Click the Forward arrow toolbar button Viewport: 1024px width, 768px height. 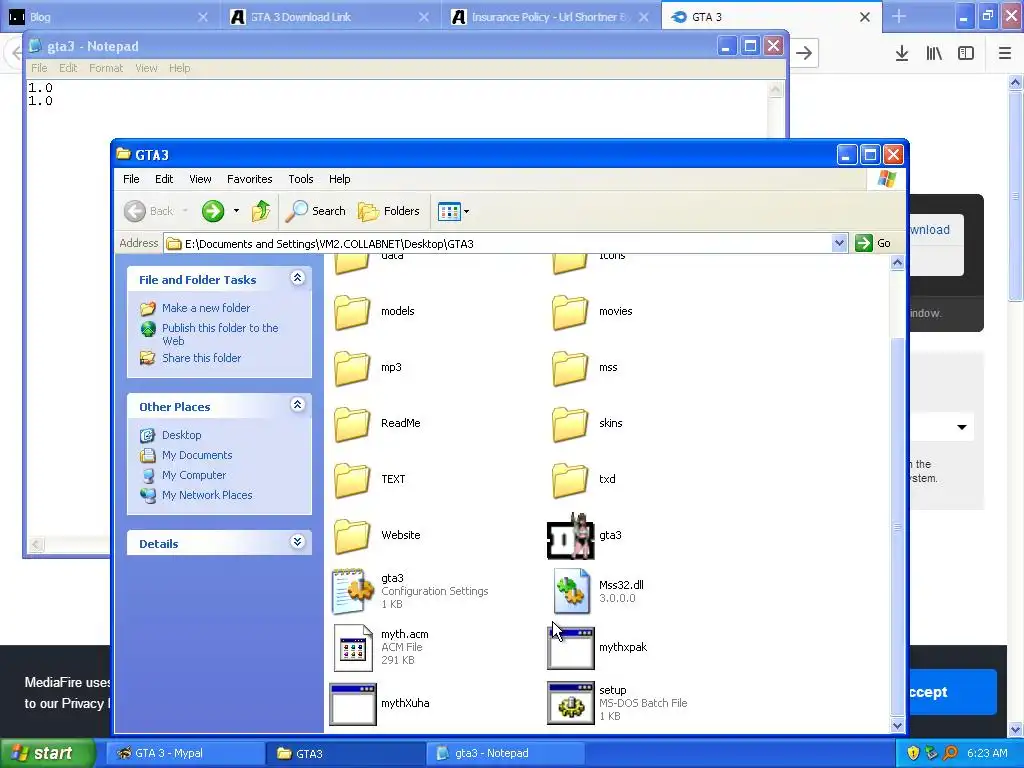click(213, 211)
